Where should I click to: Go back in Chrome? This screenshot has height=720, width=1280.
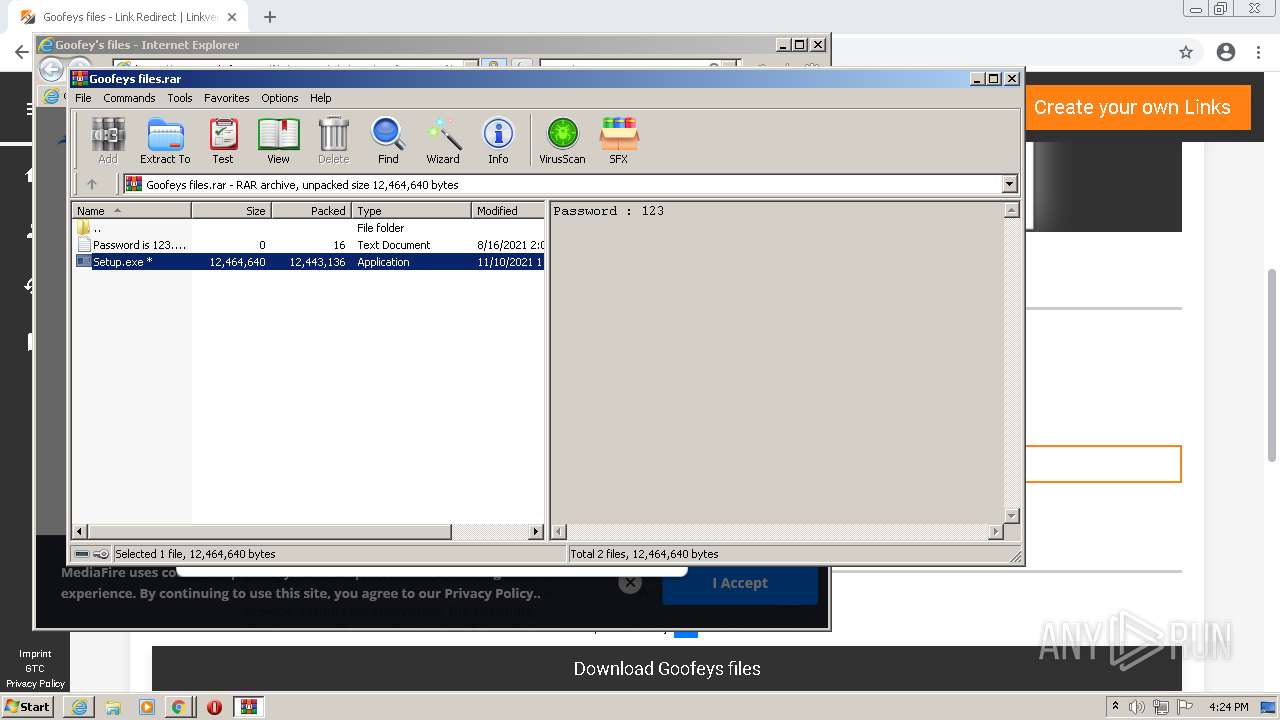(x=21, y=52)
